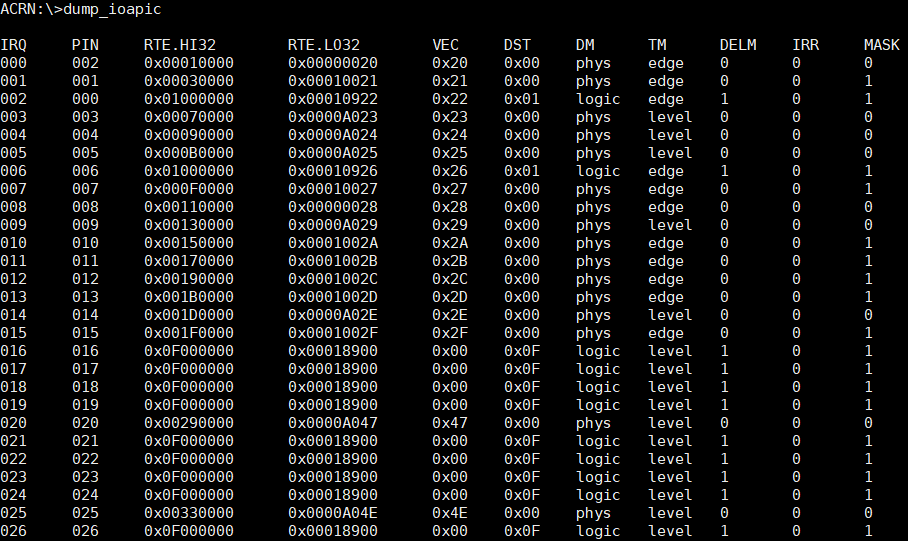Click vector value 0x4E

[450, 513]
